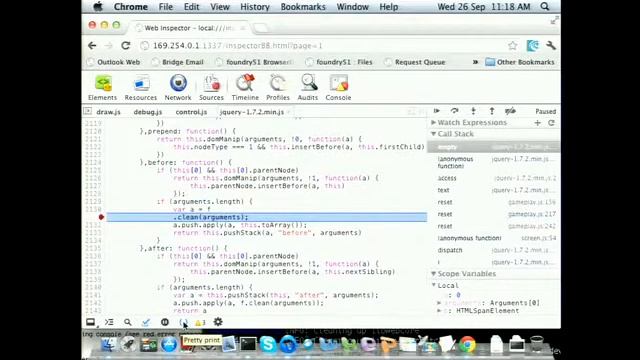The height and width of the screenshot is (360, 640).
Task: Close the jquery-1.7.2.min.js tab
Action: [x=289, y=112]
